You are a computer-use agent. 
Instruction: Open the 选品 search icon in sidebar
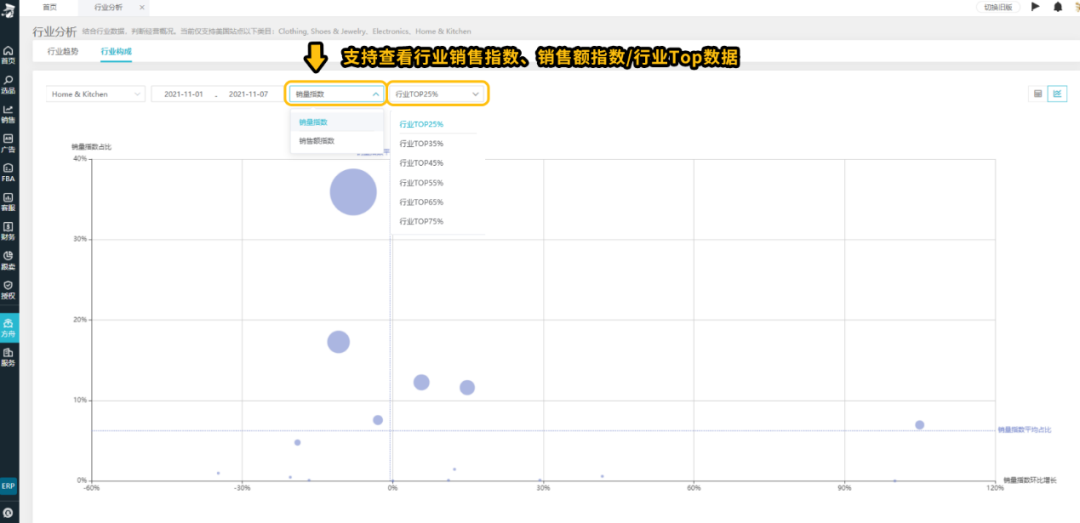point(8,83)
